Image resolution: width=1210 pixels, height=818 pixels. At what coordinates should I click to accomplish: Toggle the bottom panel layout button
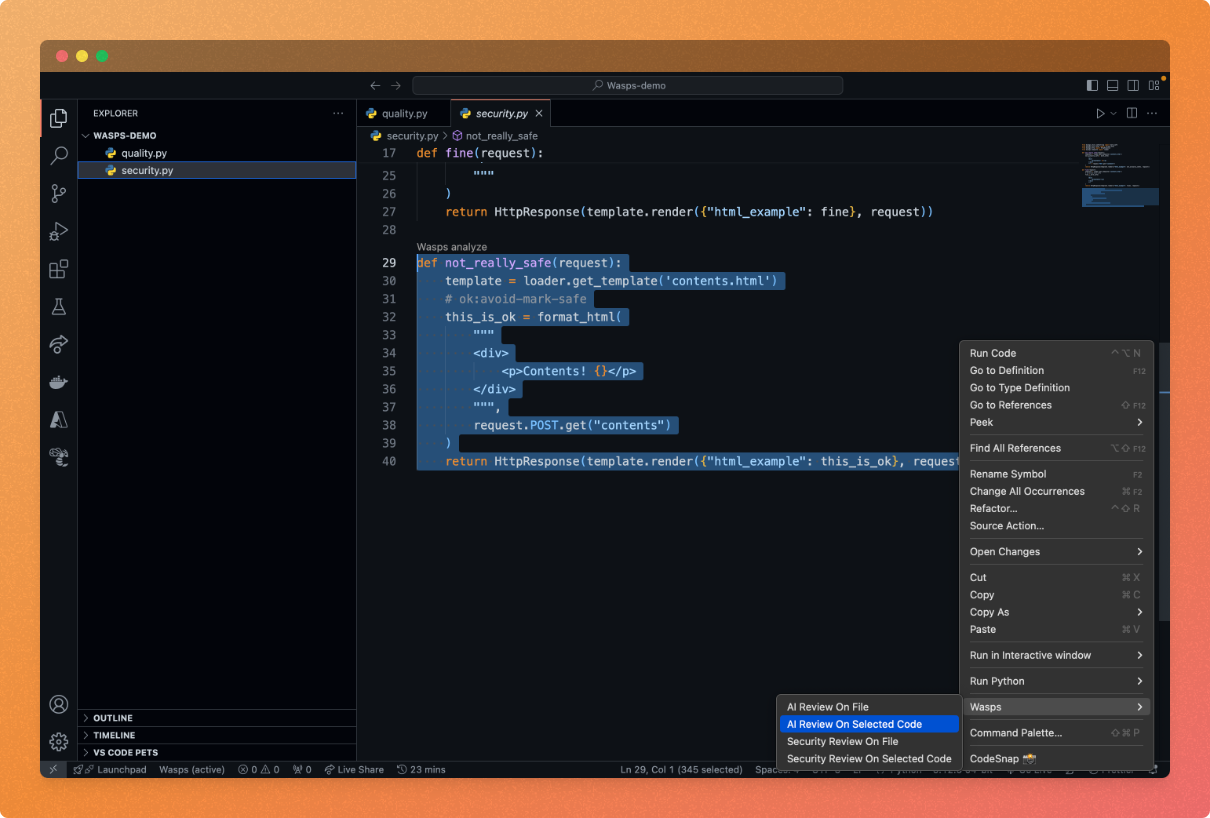tap(1112, 86)
